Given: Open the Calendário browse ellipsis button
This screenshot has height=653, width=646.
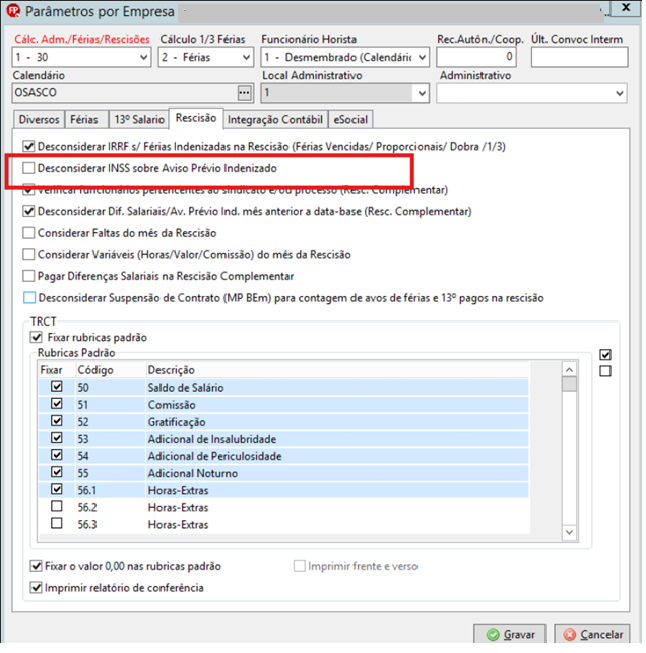Looking at the screenshot, I should [244, 93].
